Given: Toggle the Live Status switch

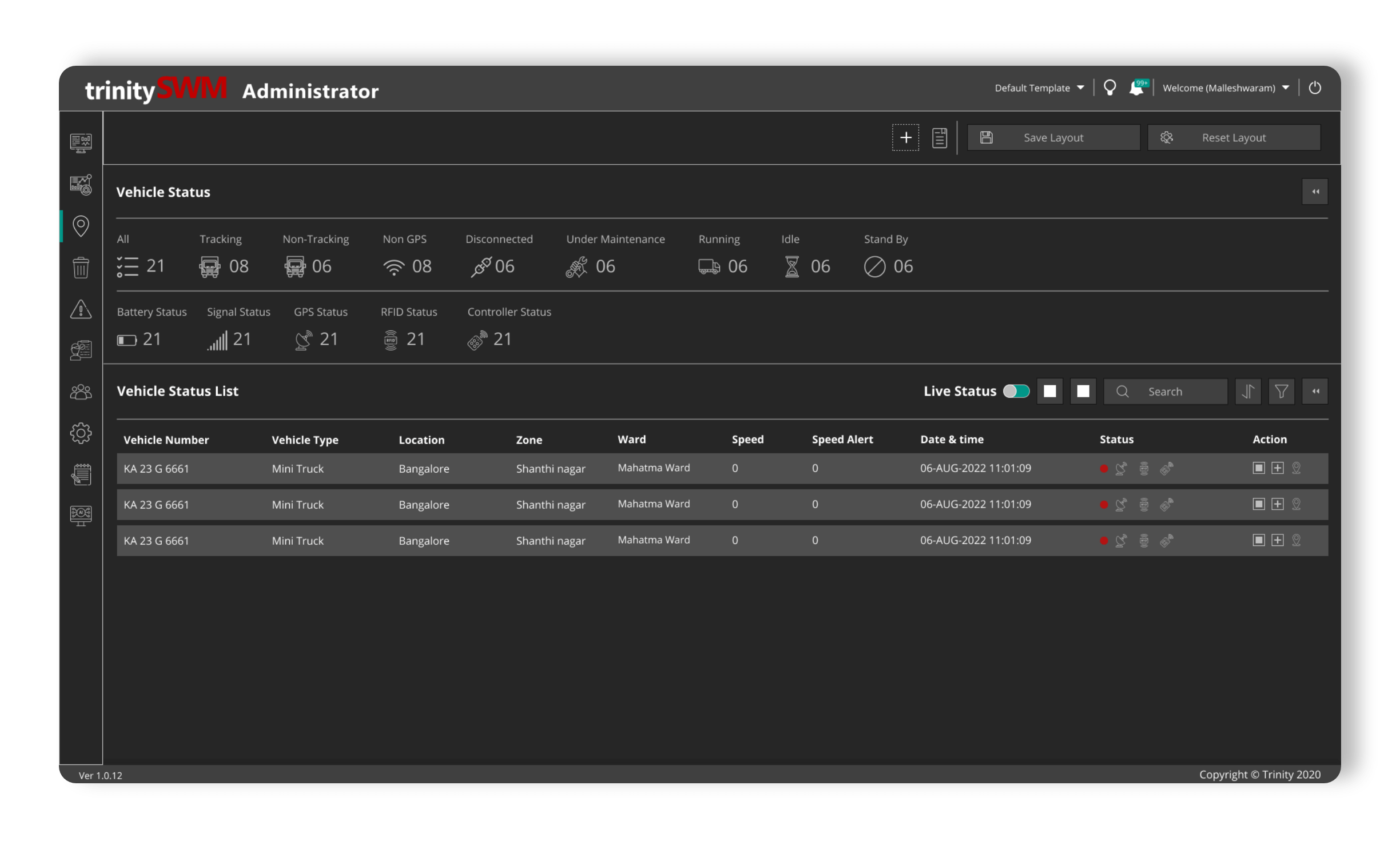Looking at the screenshot, I should [1016, 391].
